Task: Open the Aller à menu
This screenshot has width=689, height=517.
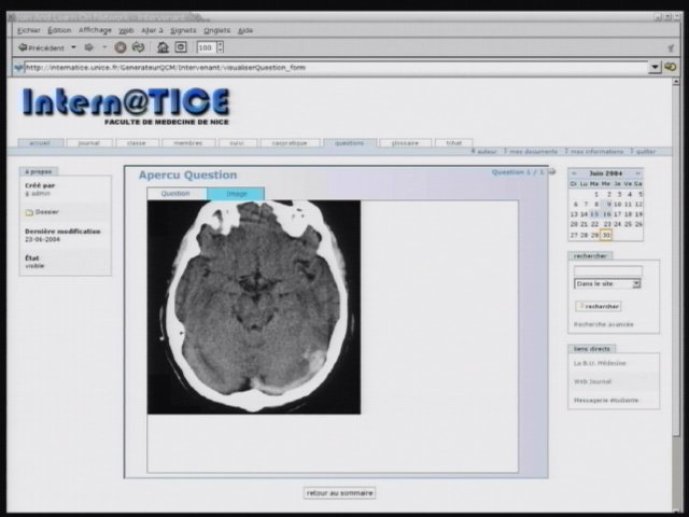Action: click(152, 30)
